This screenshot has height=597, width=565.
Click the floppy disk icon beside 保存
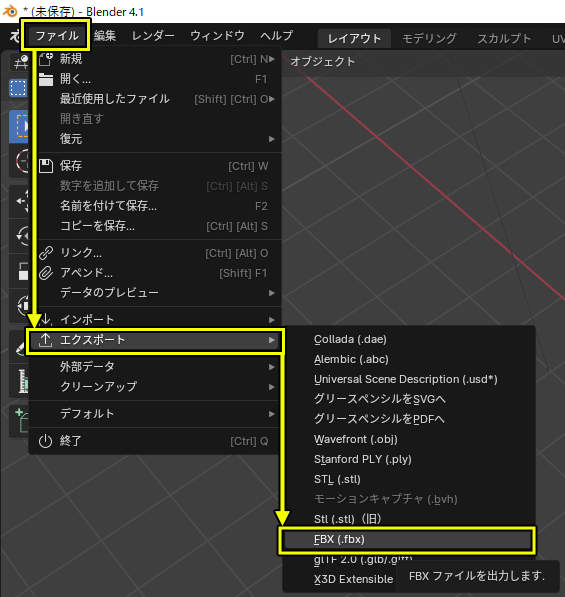point(46,166)
